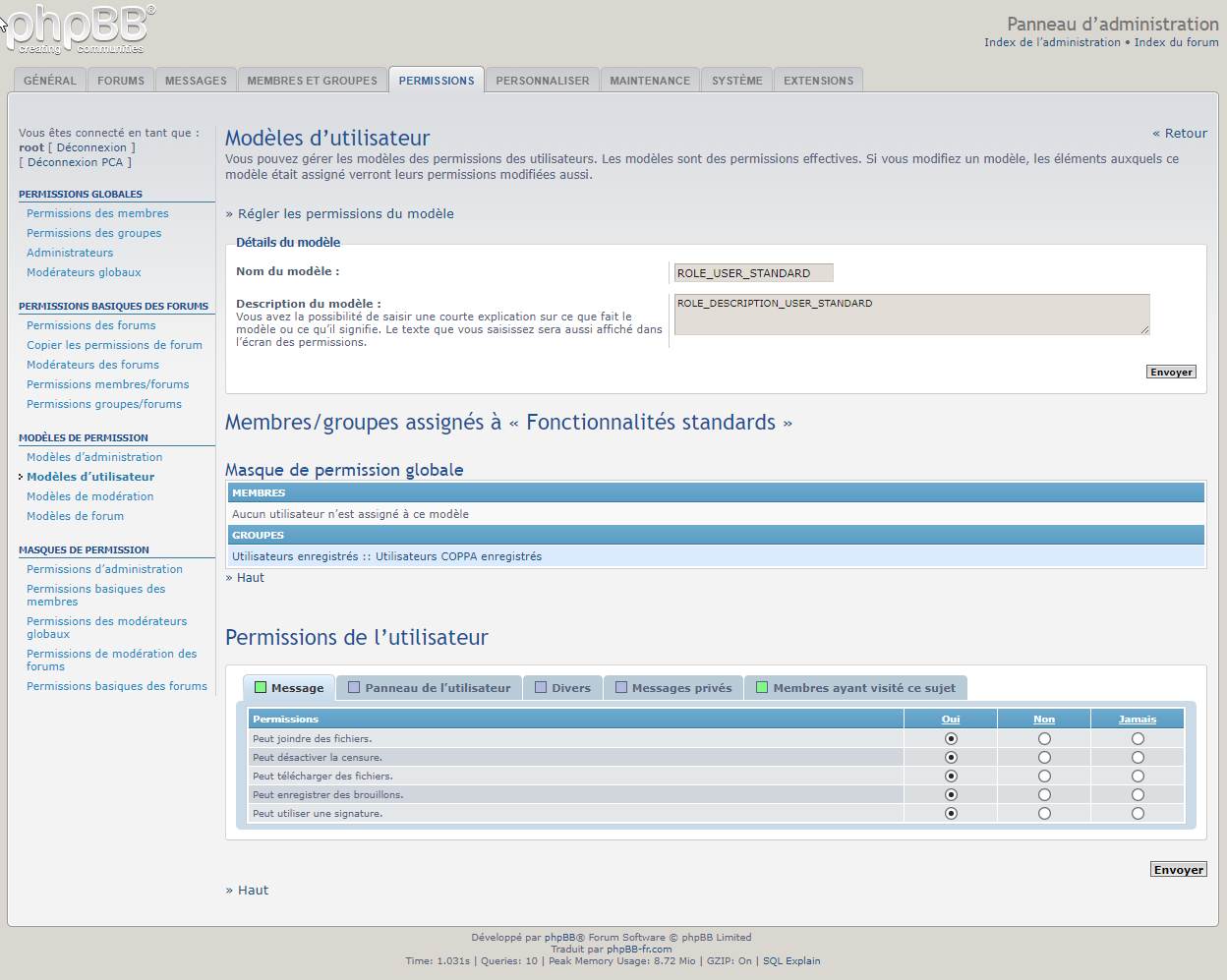
Task: Click the Jamais column header
Action: pos(1138,720)
